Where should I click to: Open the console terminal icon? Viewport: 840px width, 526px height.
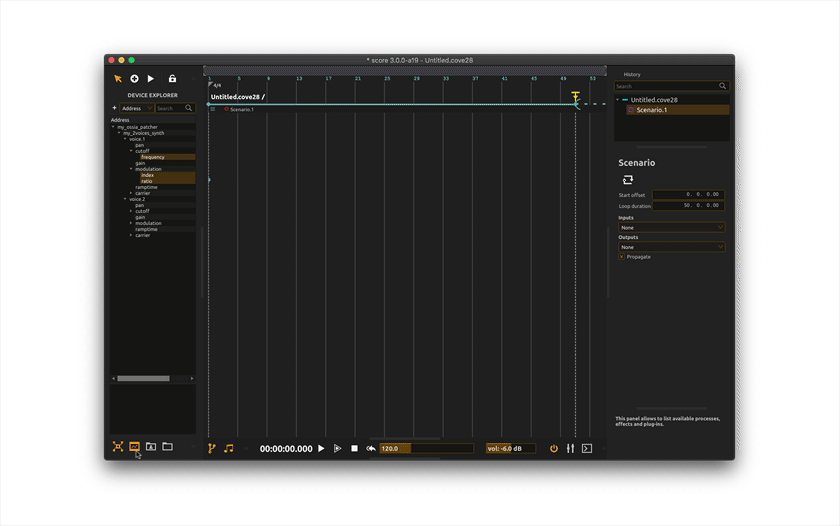(587, 448)
